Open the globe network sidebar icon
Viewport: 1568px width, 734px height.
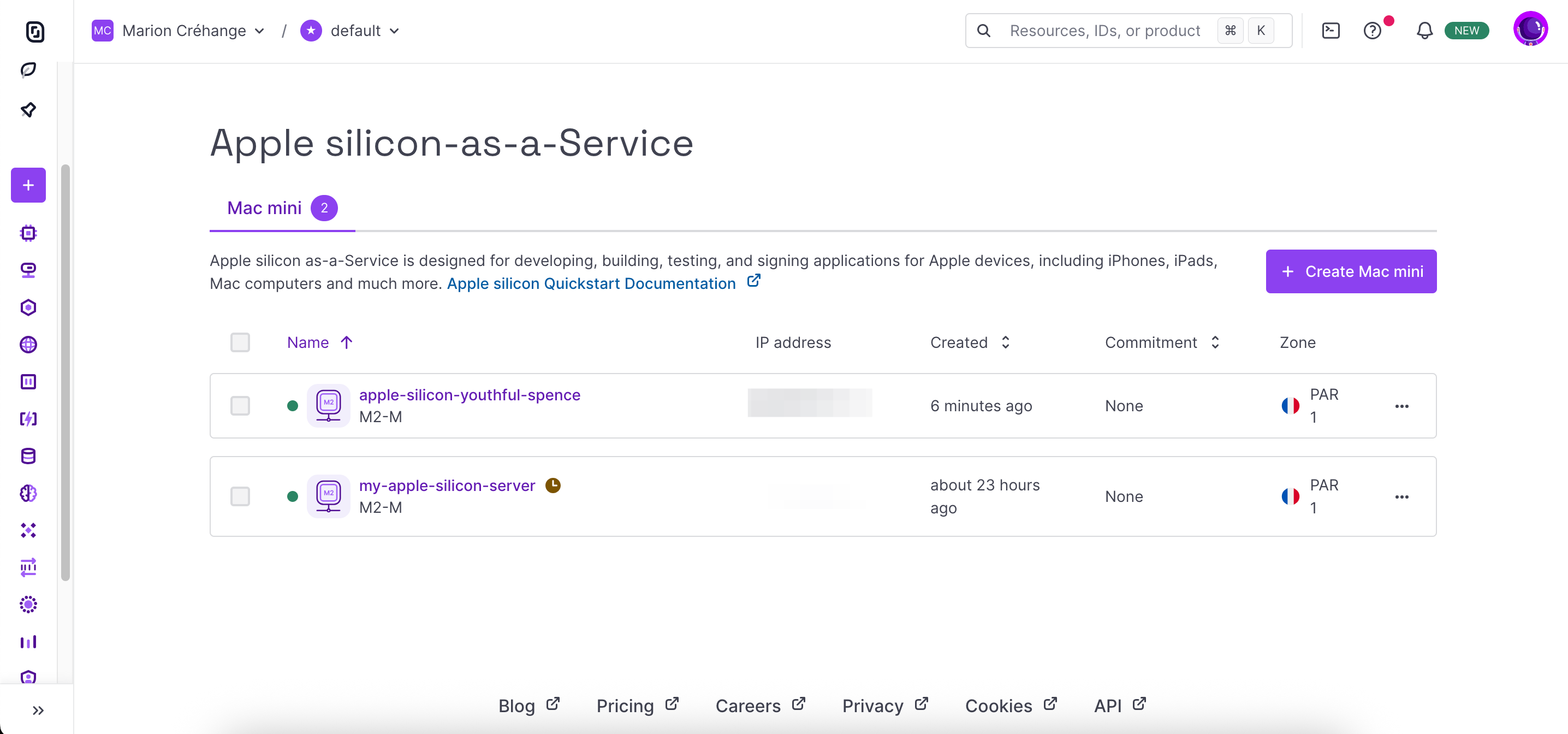pyautogui.click(x=28, y=345)
